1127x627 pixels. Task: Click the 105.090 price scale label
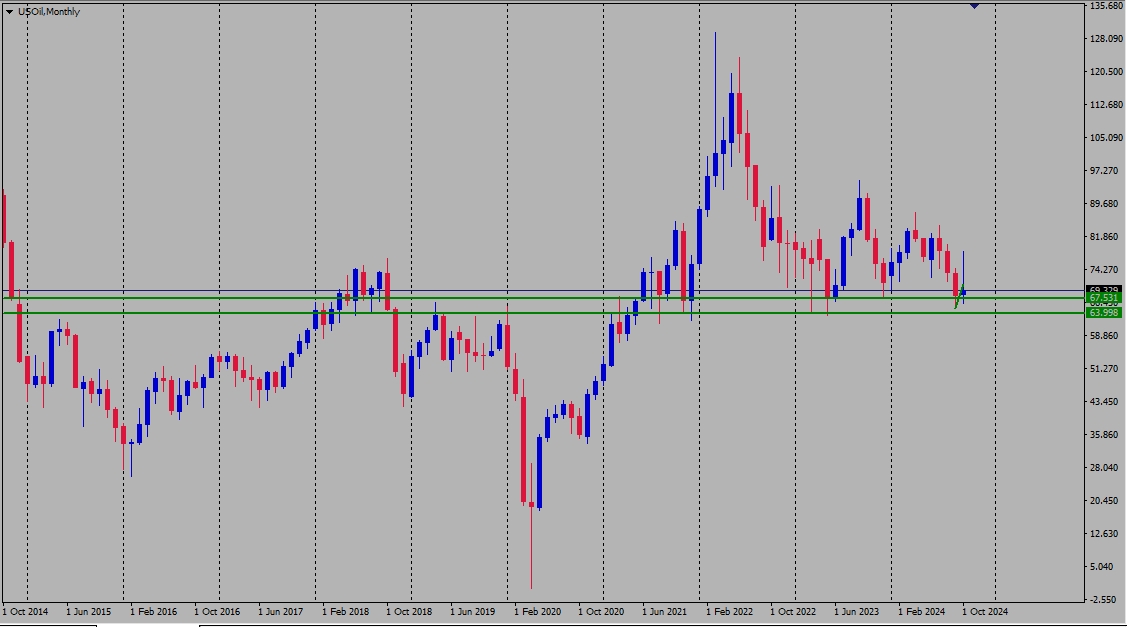(x=1106, y=138)
